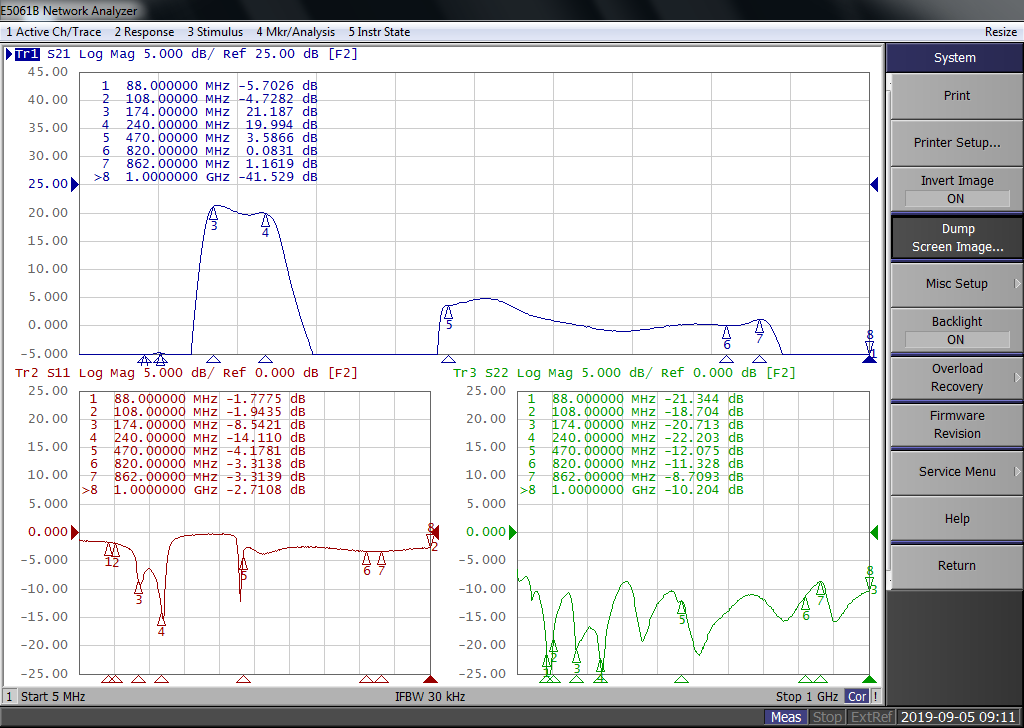
Task: Expand the Overload Recovery submenu
Action: coord(956,377)
